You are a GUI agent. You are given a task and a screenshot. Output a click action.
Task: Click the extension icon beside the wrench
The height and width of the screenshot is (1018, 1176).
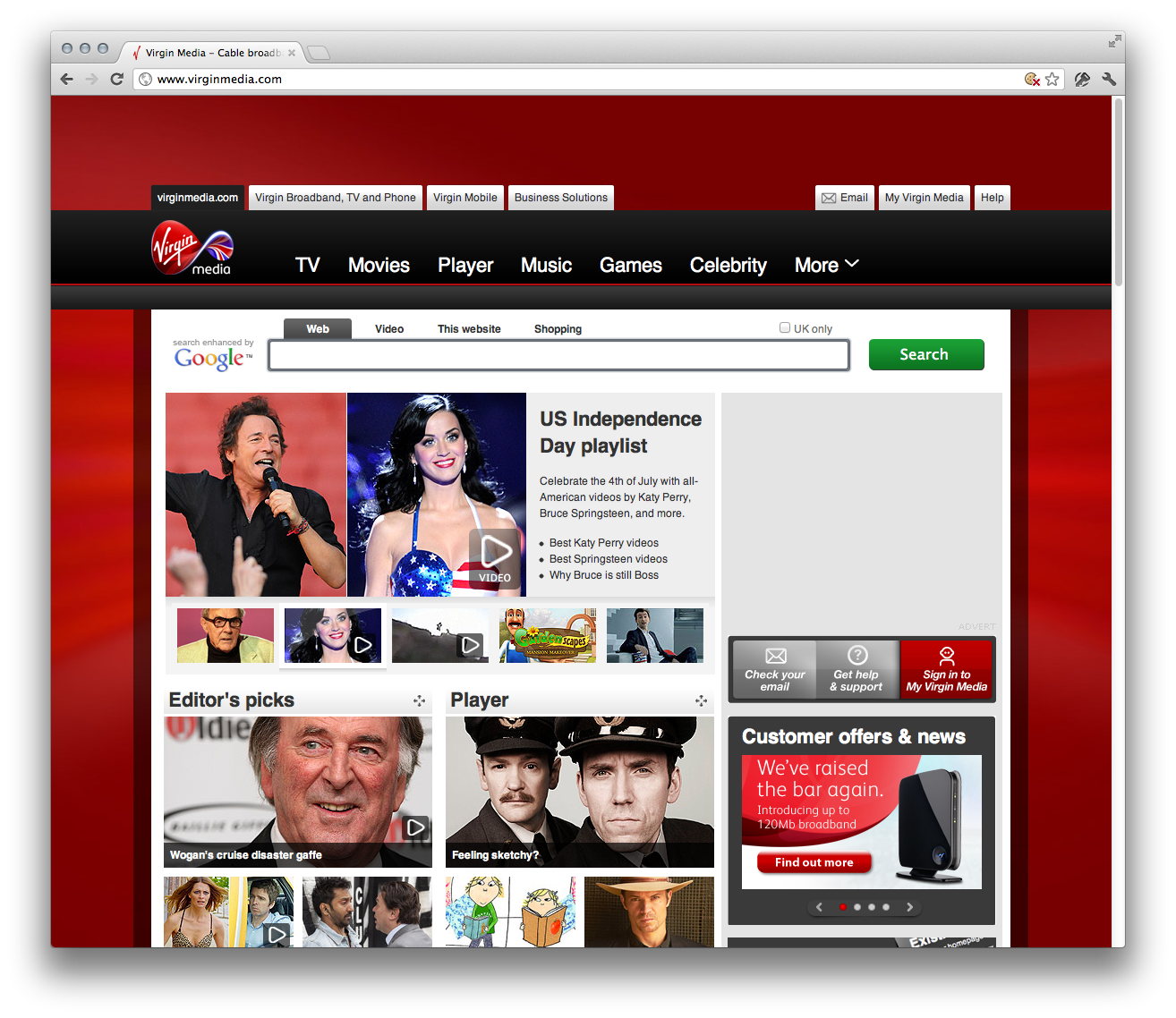tap(1082, 79)
